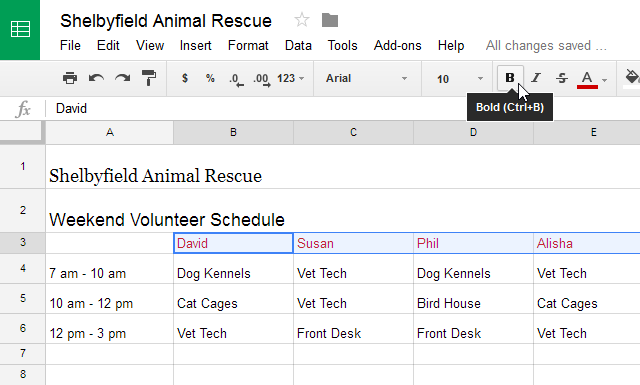640x385 pixels.
Task: Select the Paint format tool
Action: click(x=149, y=78)
